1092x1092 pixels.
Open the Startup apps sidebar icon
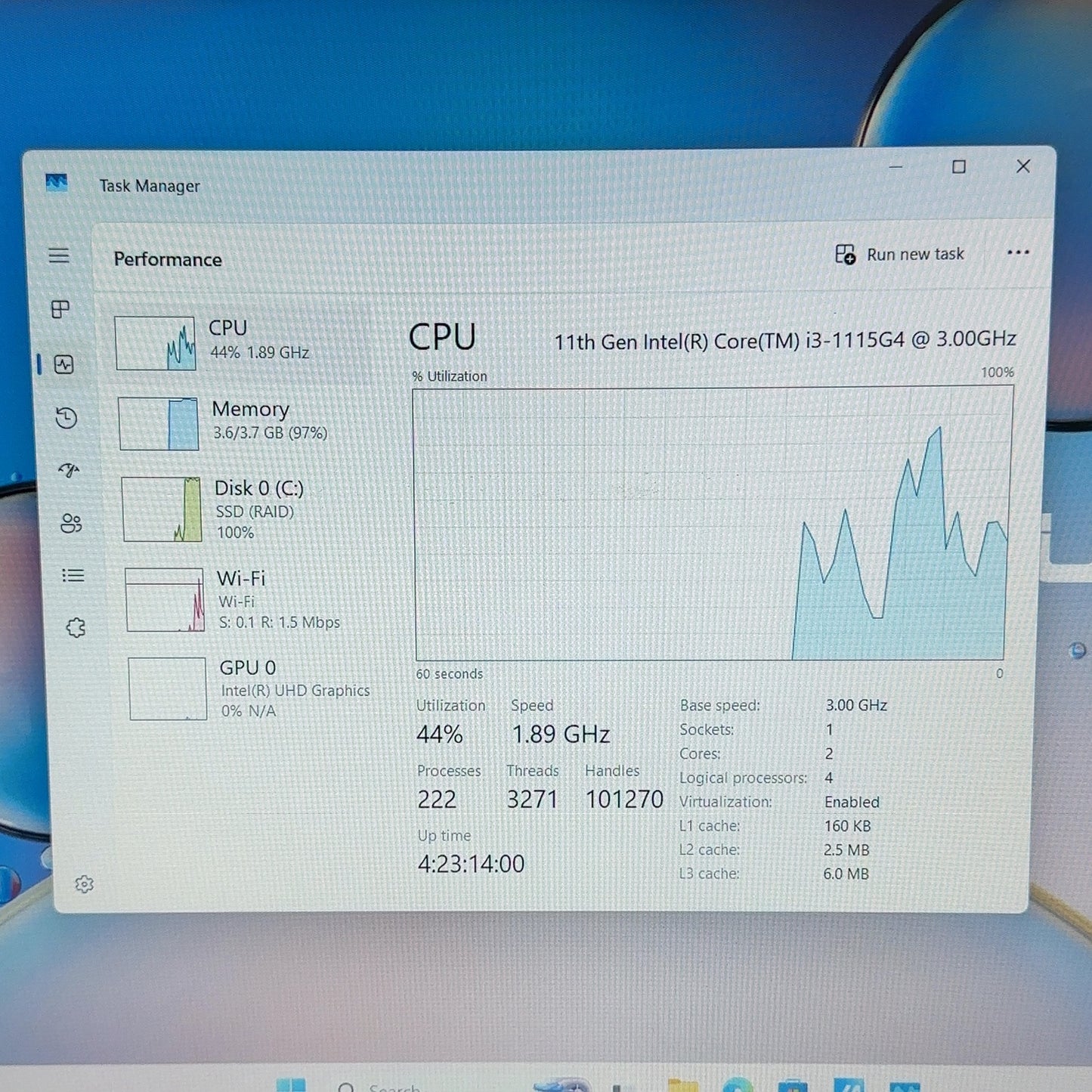coord(69,470)
